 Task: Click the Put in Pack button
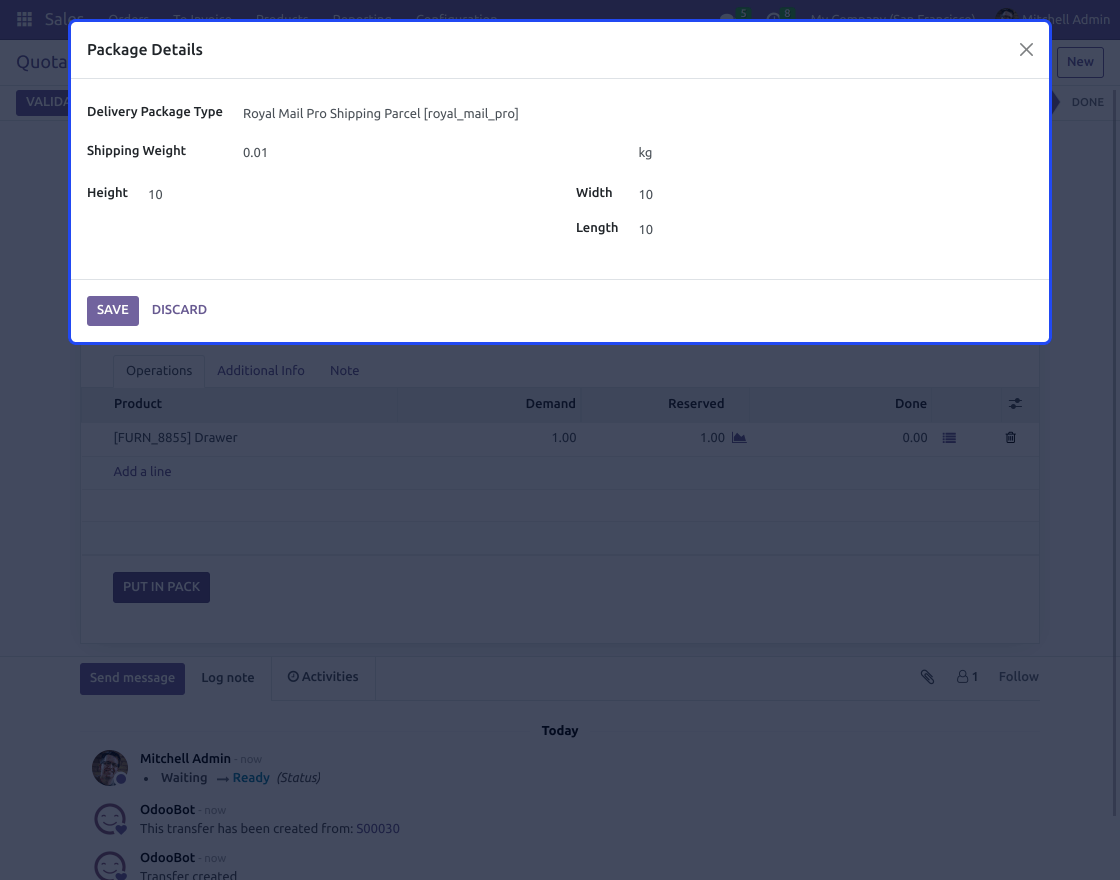point(161,587)
